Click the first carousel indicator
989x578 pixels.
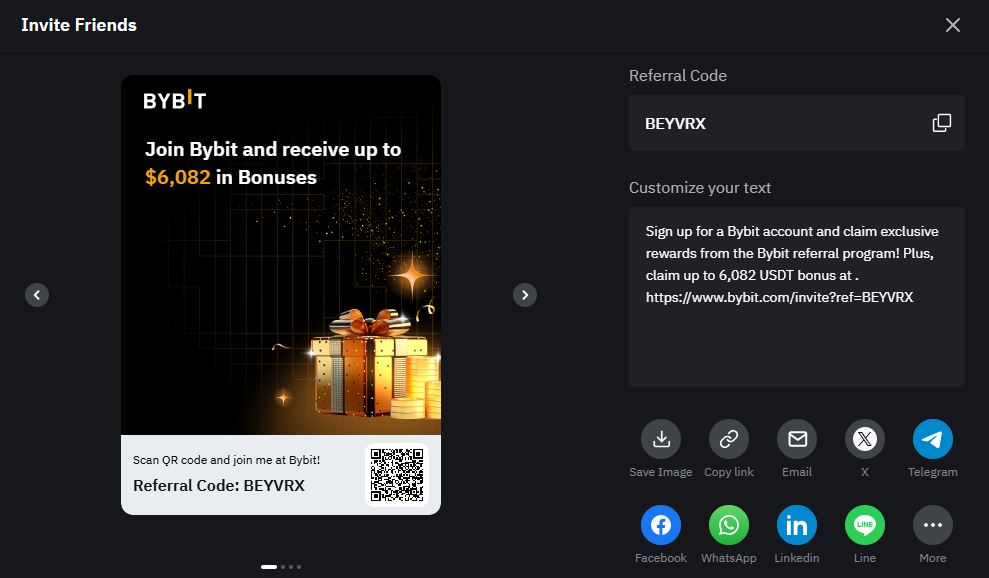pos(269,567)
